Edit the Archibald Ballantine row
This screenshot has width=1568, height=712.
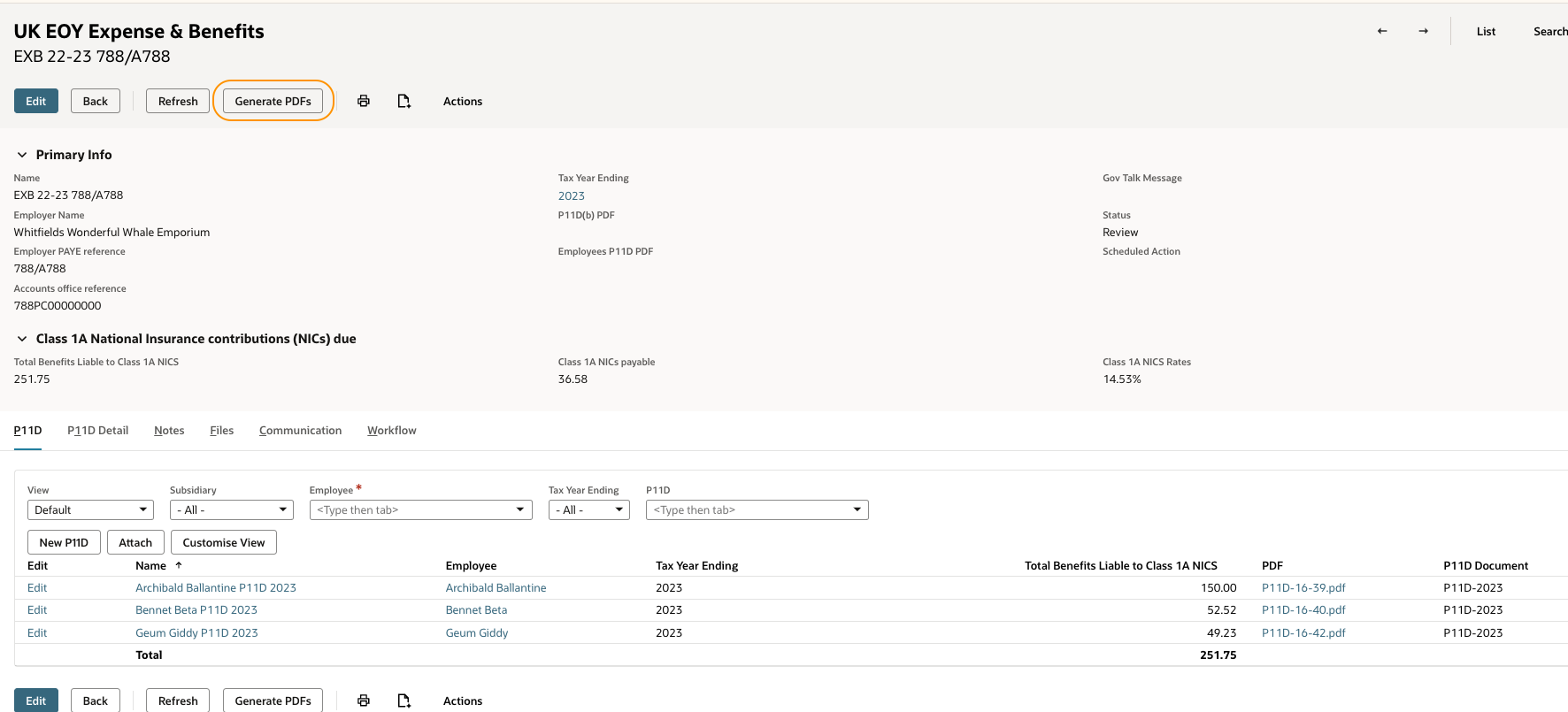[37, 588]
